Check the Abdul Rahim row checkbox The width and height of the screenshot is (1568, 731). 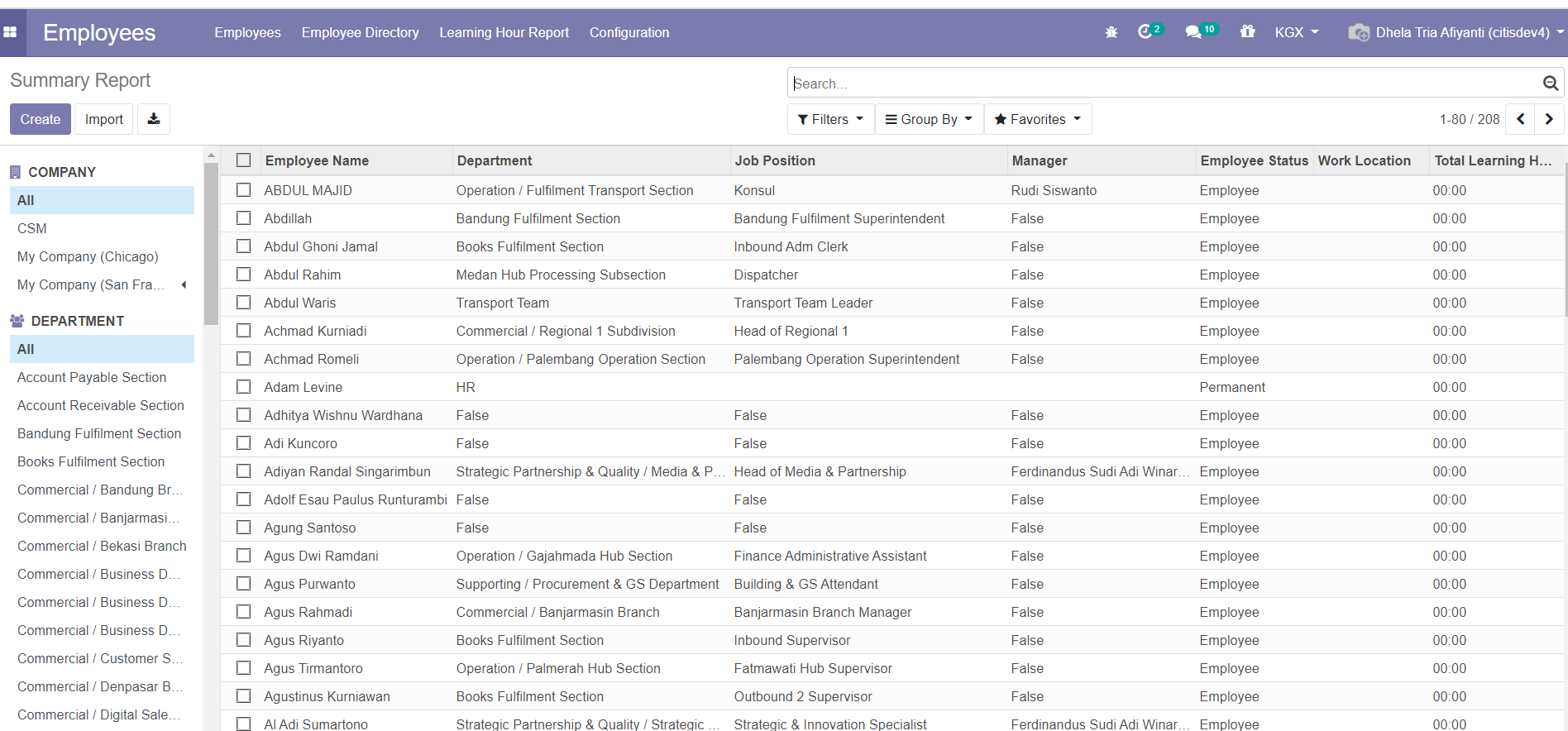(x=243, y=274)
